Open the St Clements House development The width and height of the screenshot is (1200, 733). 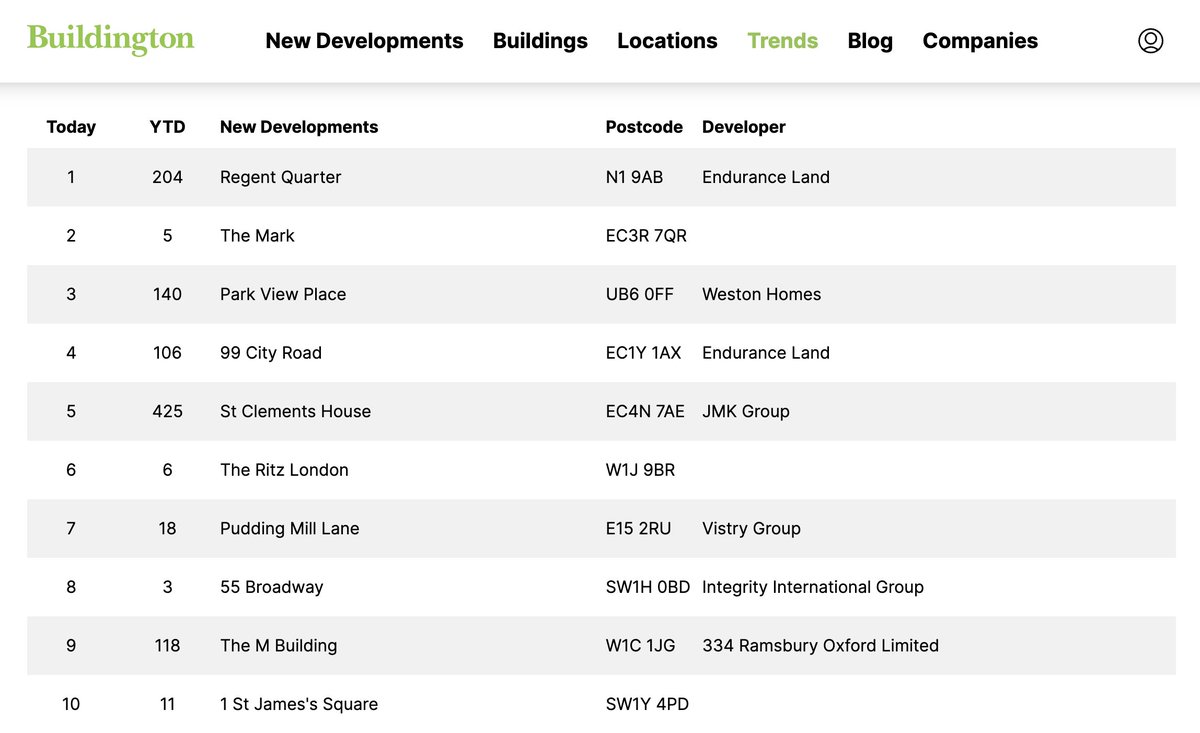(x=295, y=411)
